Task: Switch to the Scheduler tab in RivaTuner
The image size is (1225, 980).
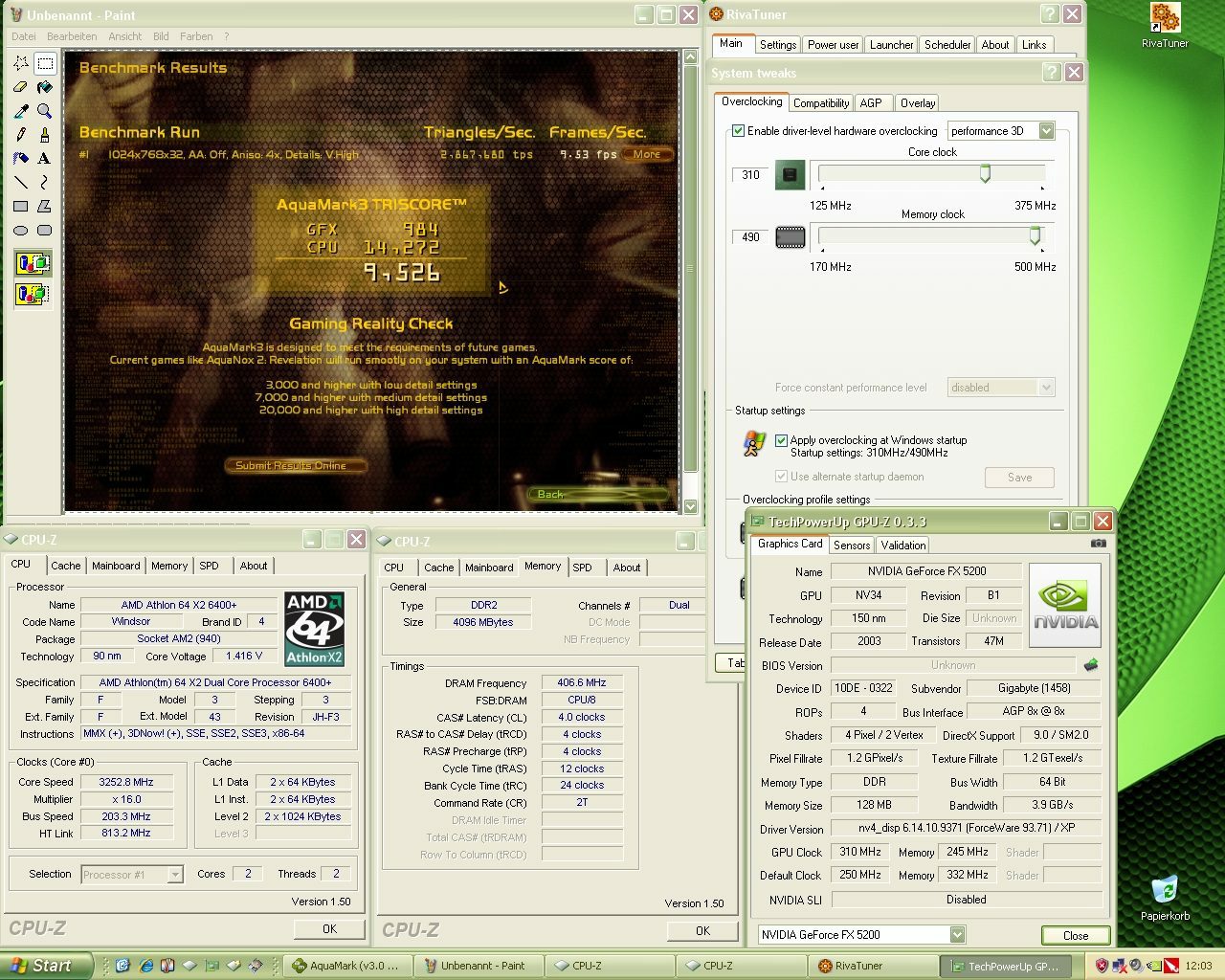Action: point(947,45)
